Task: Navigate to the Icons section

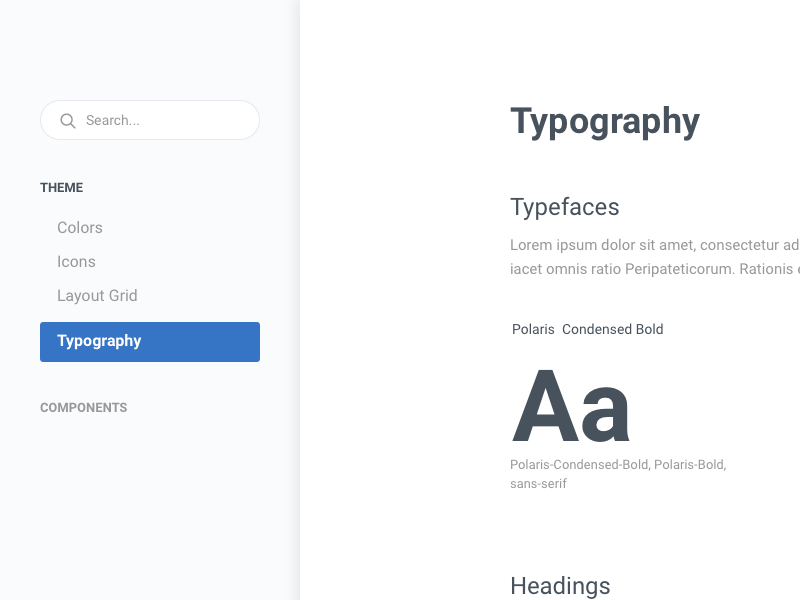Action: click(x=76, y=262)
